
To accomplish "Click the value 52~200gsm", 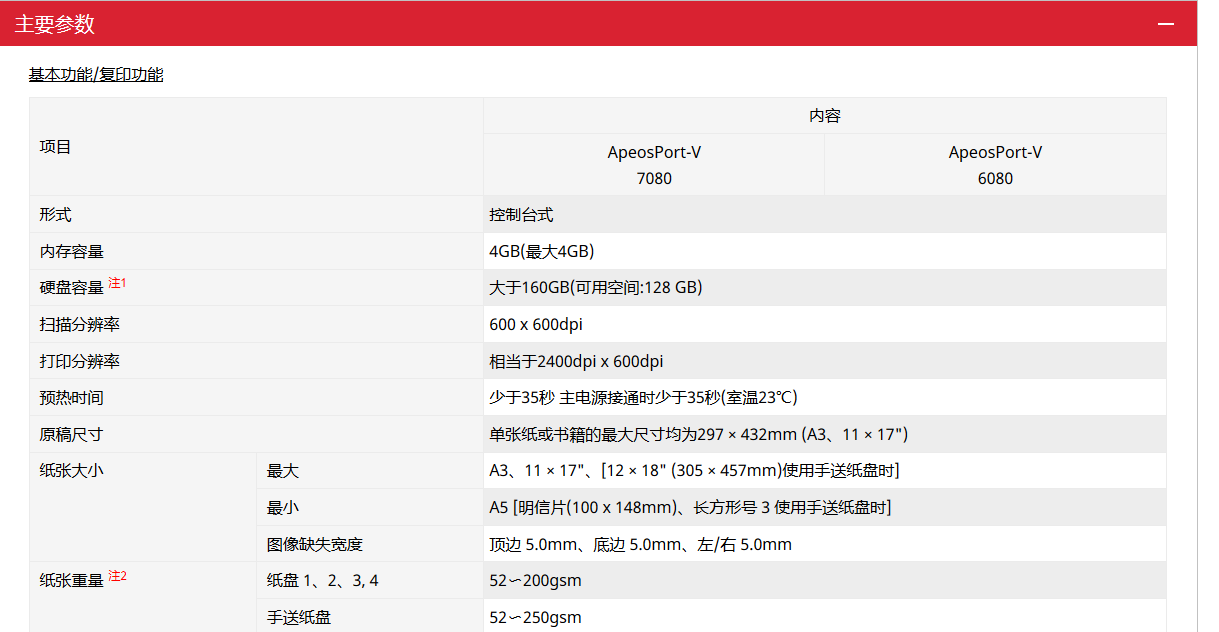I will 535,581.
